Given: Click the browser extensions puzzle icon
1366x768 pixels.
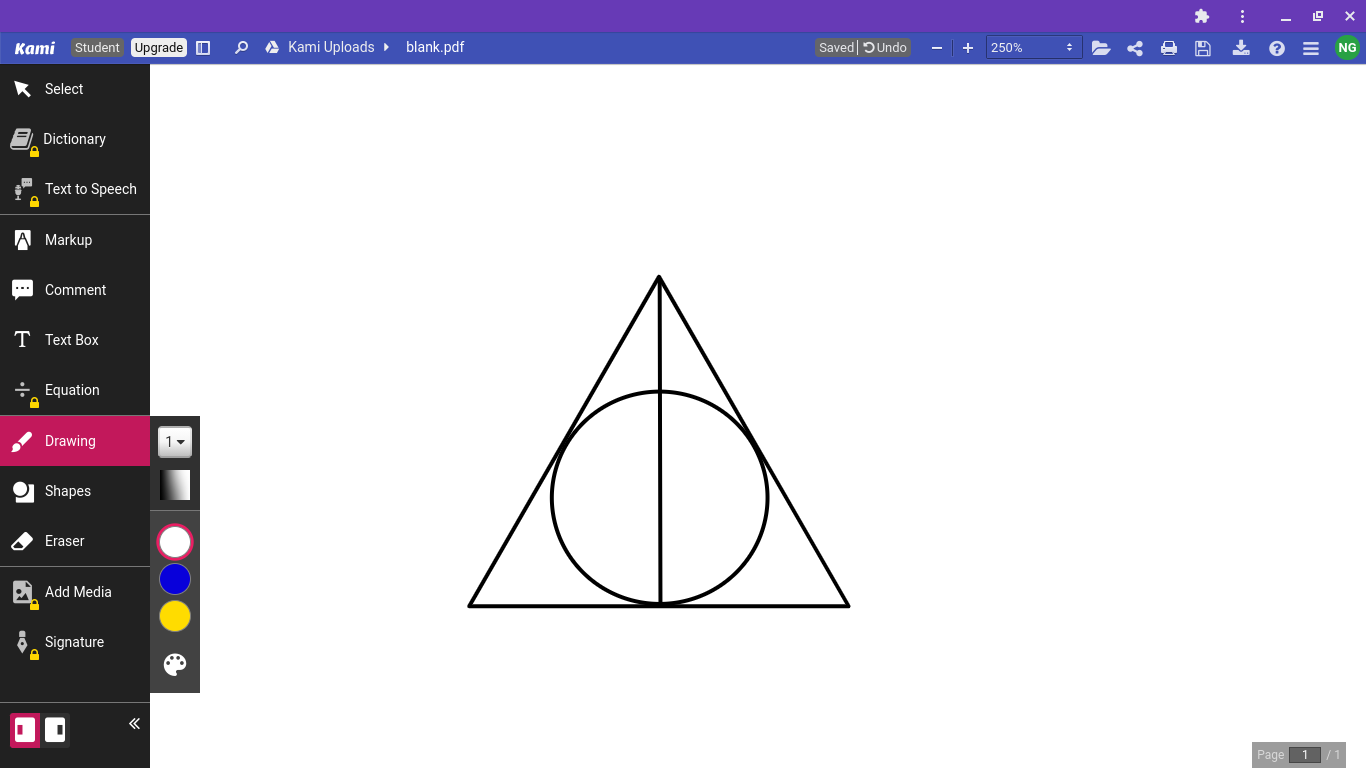Looking at the screenshot, I should (x=1202, y=16).
